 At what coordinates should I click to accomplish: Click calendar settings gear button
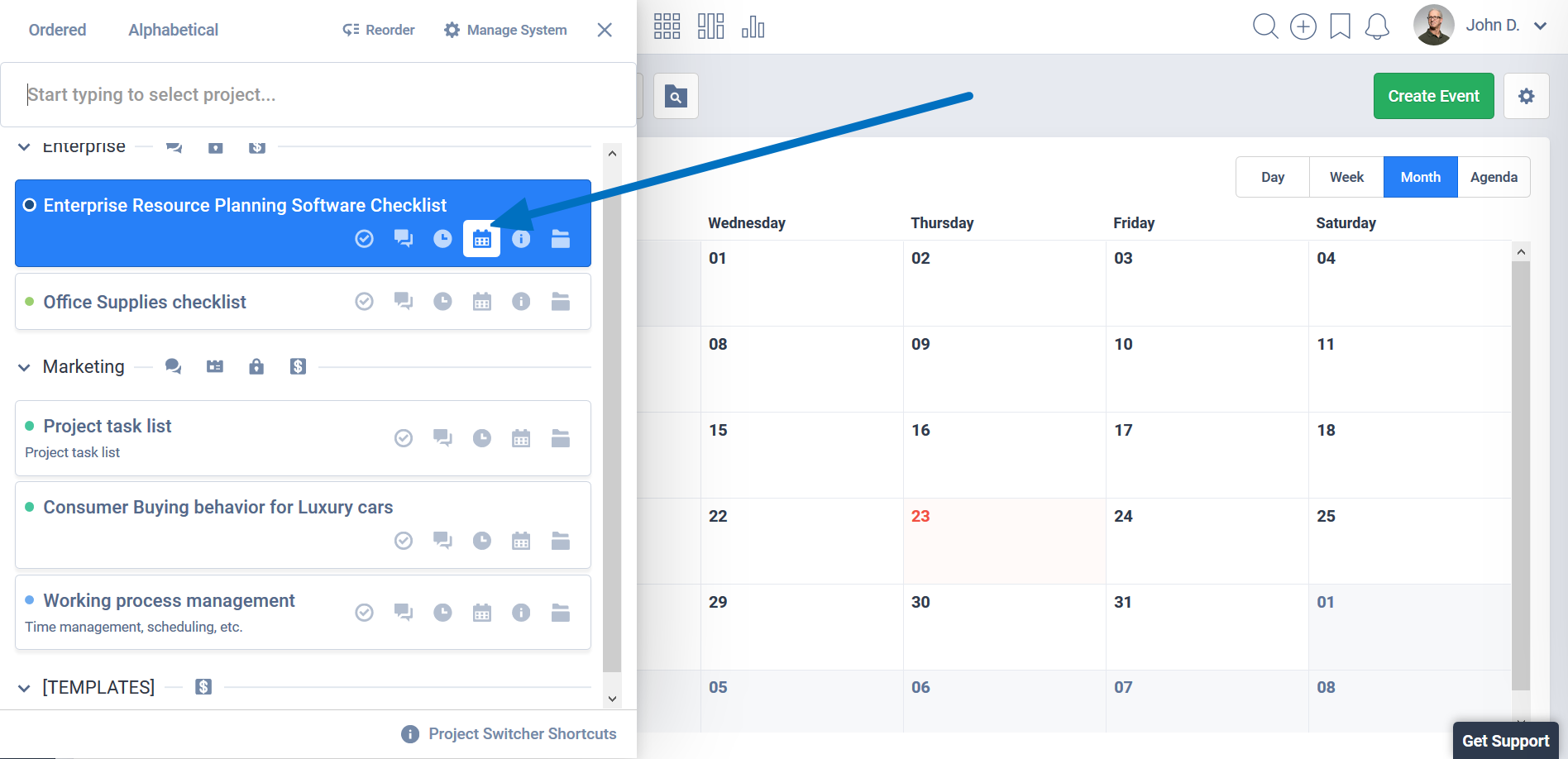[x=1526, y=96]
